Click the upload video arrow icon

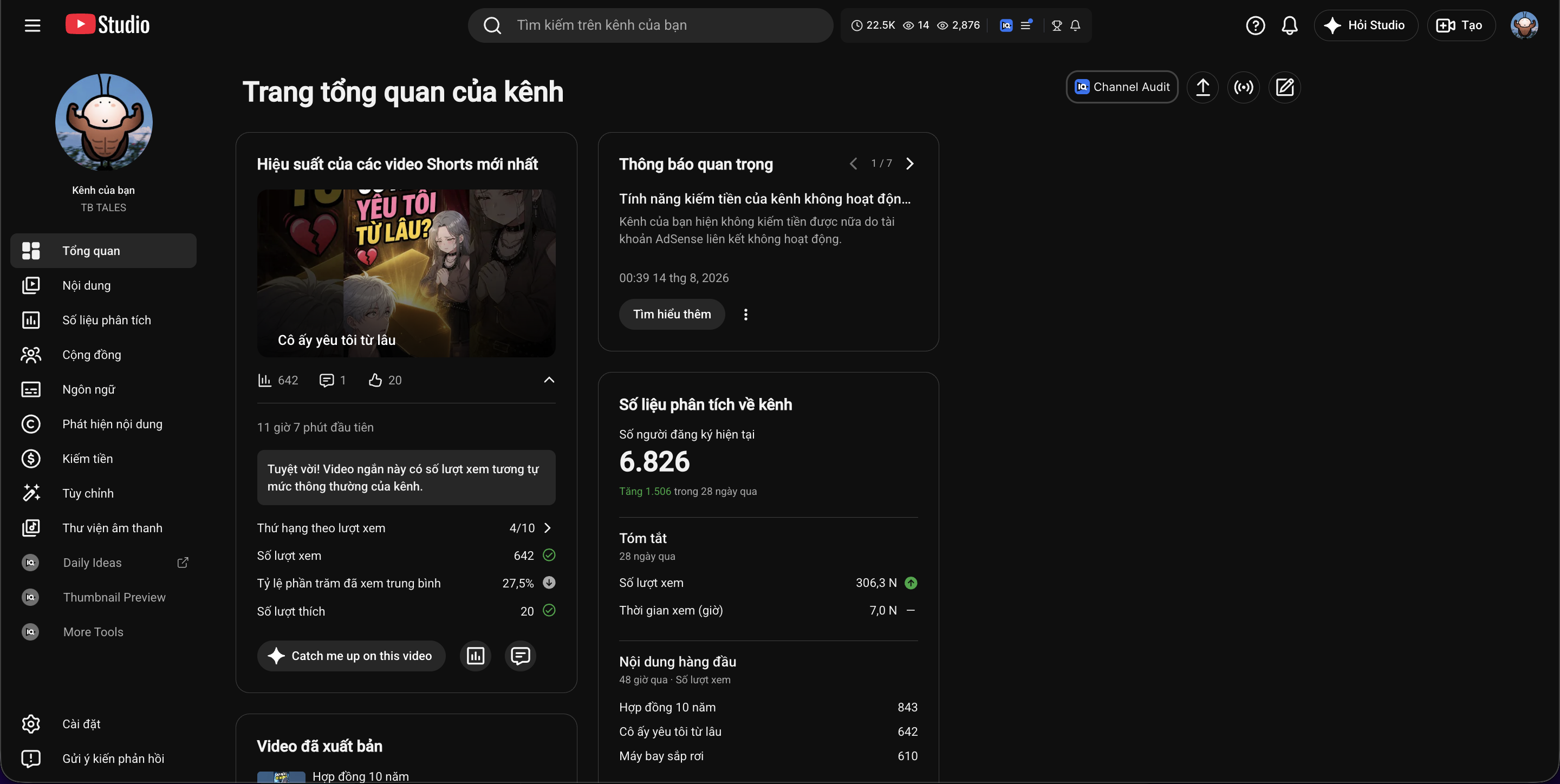coord(1202,87)
